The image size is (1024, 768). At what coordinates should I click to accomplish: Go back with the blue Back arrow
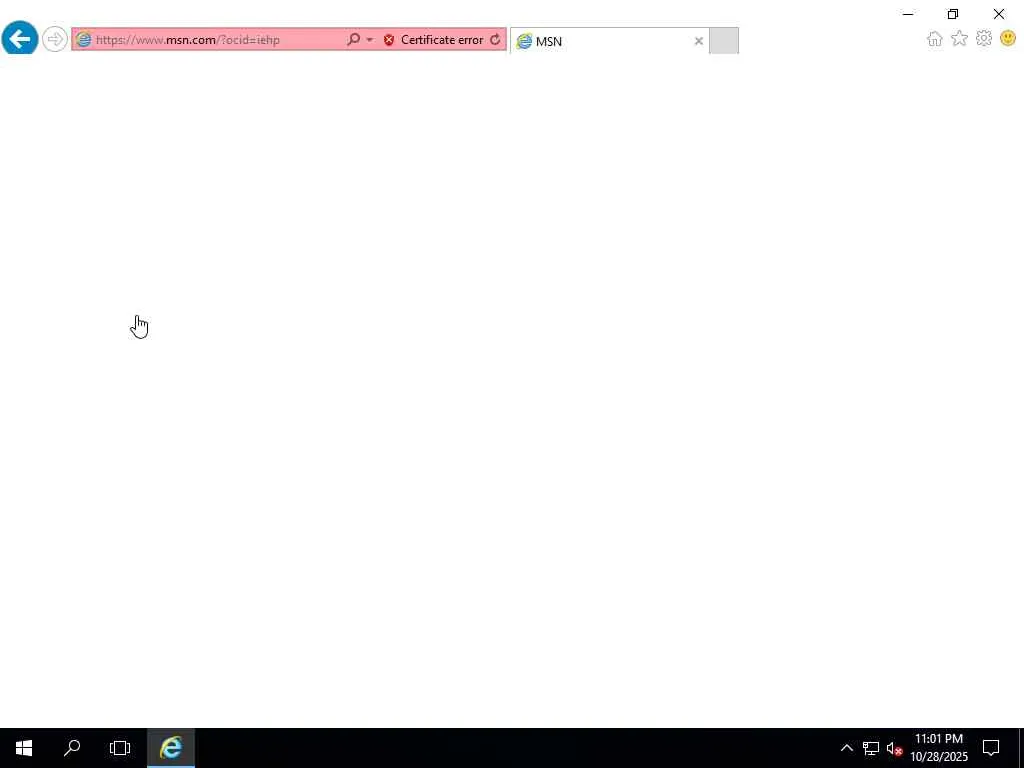[20, 39]
